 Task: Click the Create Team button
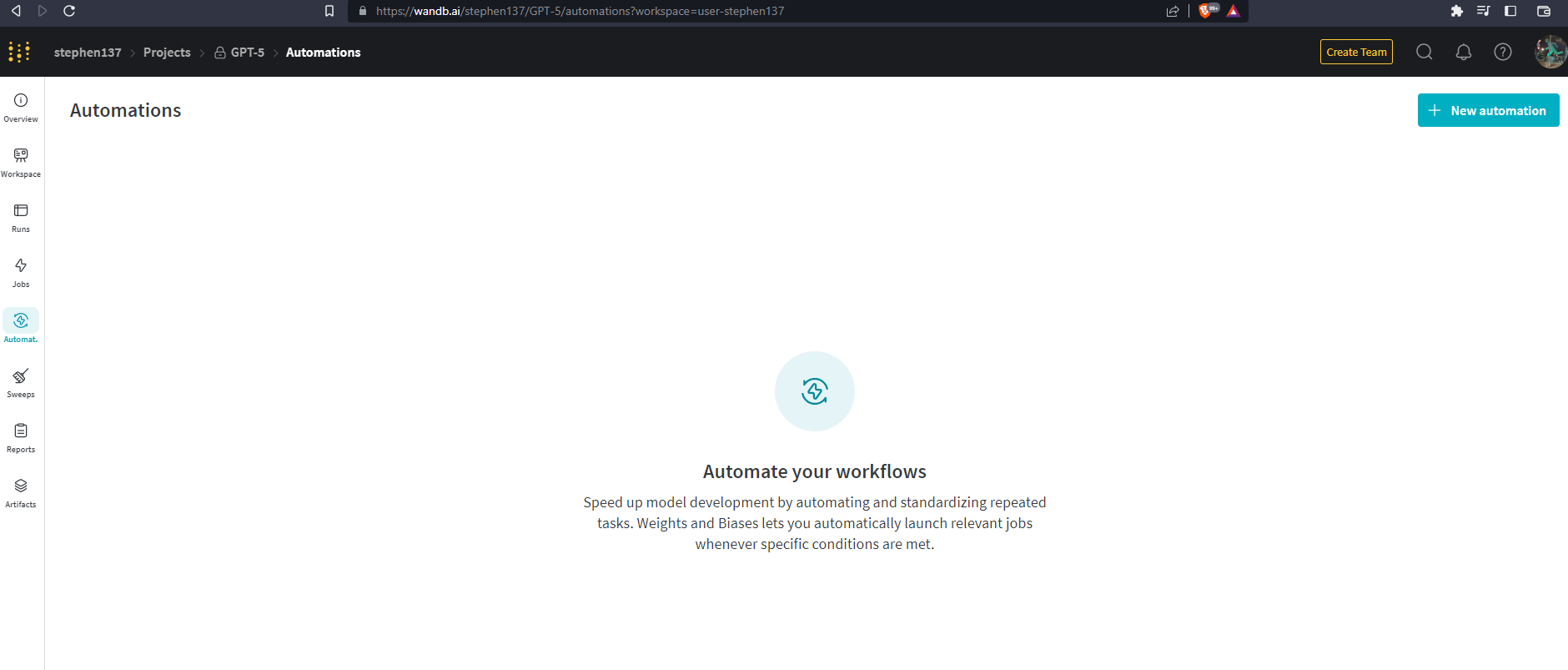coord(1356,52)
